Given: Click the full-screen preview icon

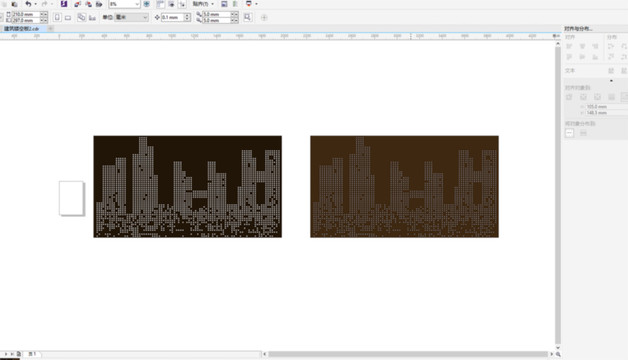Looking at the screenshot, I should 147,4.
